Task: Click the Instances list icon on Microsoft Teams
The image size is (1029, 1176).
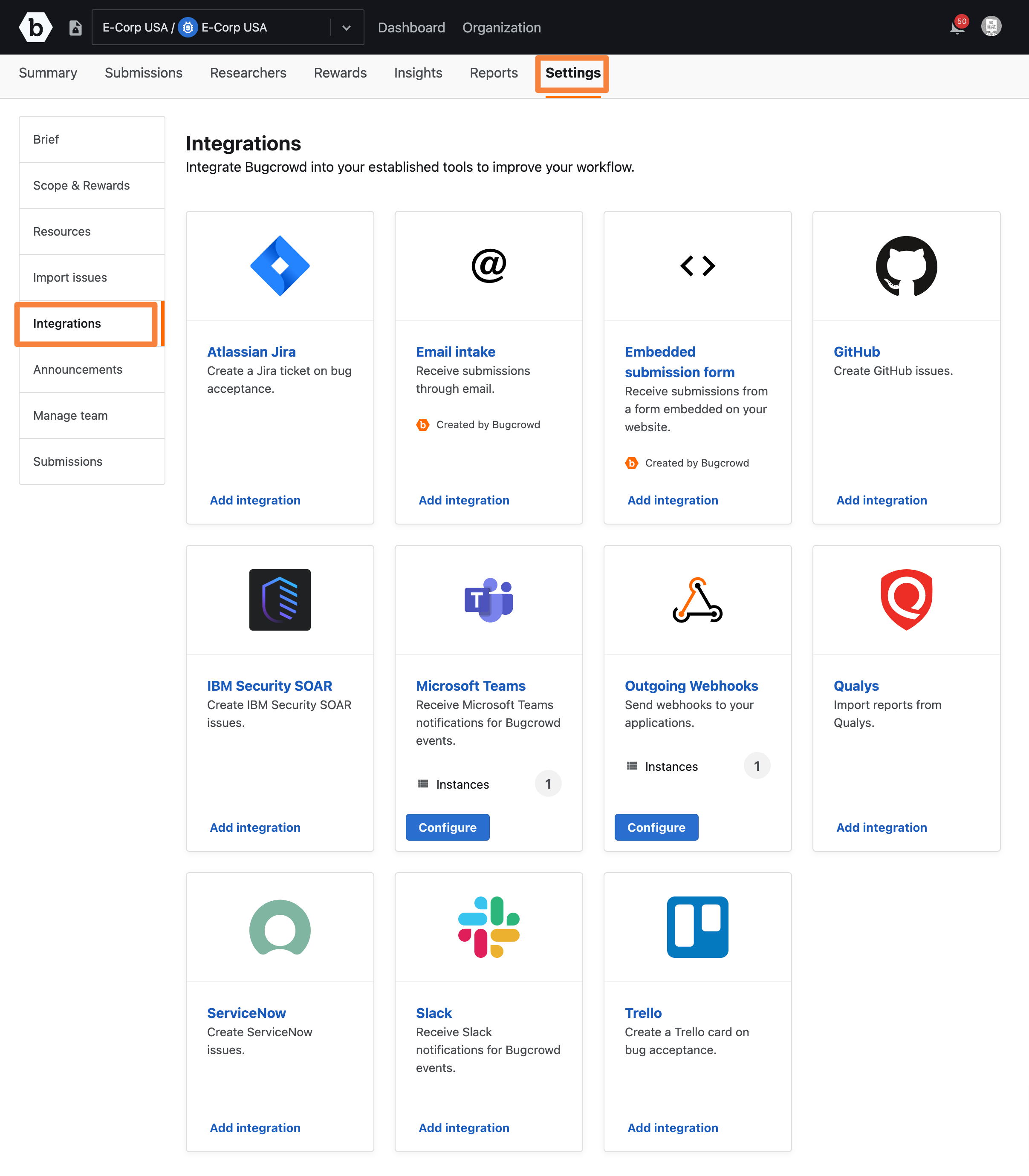Action: click(x=423, y=784)
